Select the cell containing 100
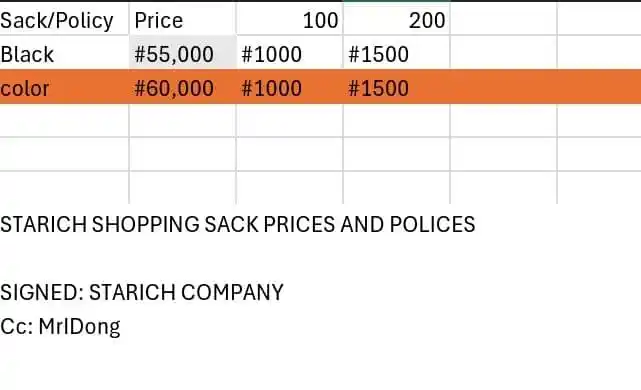The image size is (641, 390). 289,19
